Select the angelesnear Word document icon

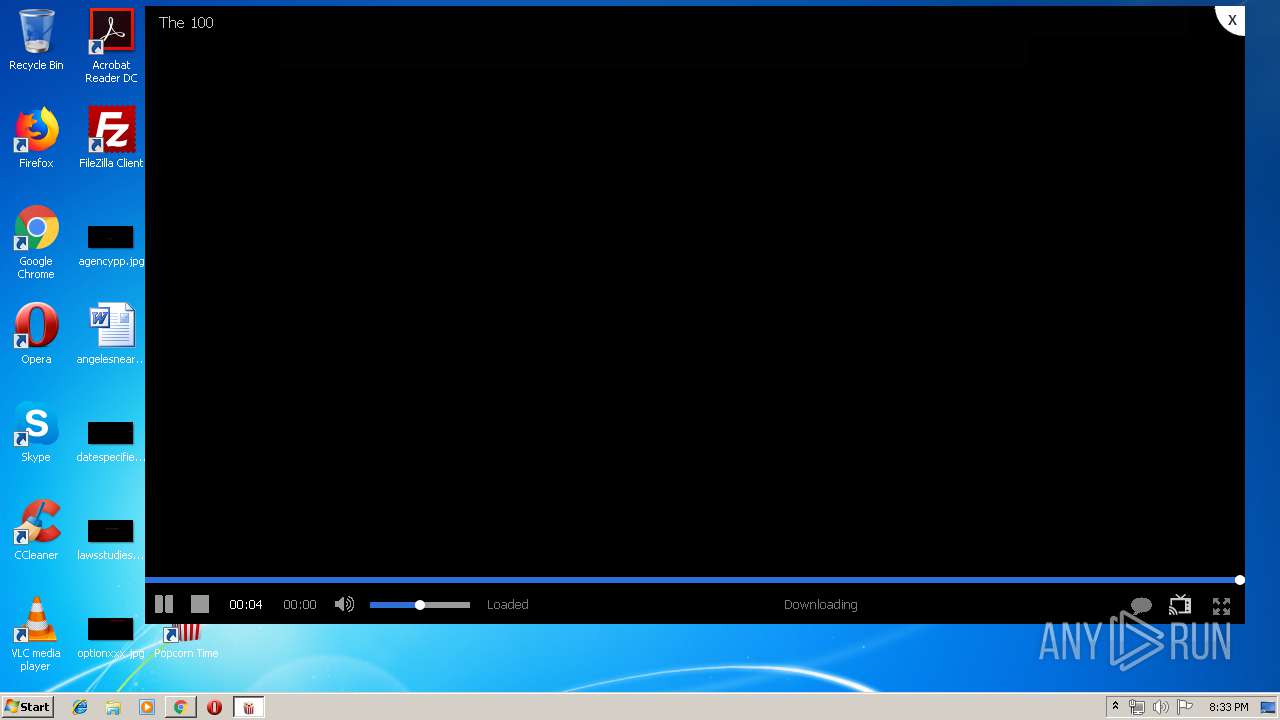tap(111, 334)
